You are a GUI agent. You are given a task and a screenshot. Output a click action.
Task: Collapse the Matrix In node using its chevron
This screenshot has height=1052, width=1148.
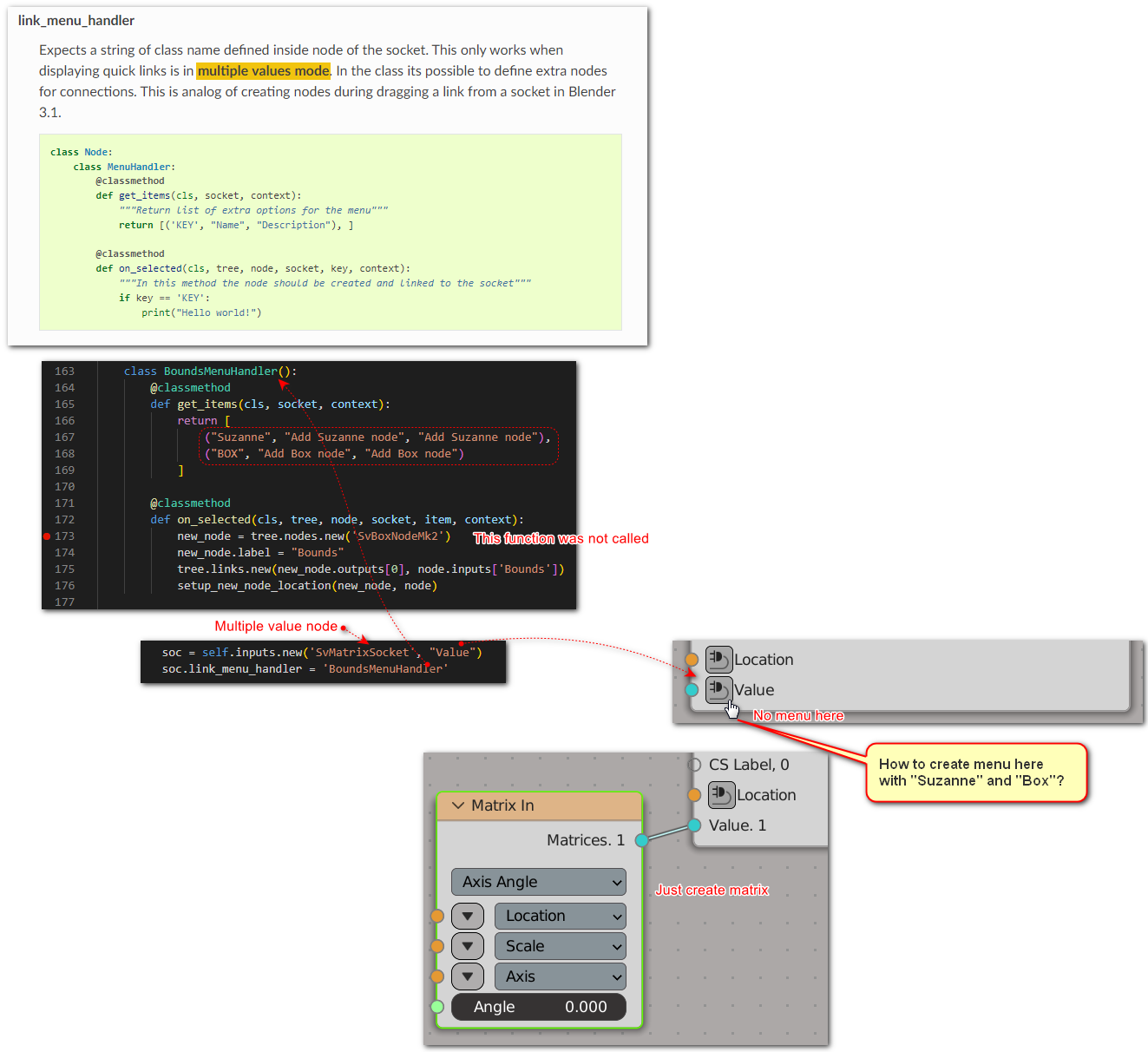458,805
